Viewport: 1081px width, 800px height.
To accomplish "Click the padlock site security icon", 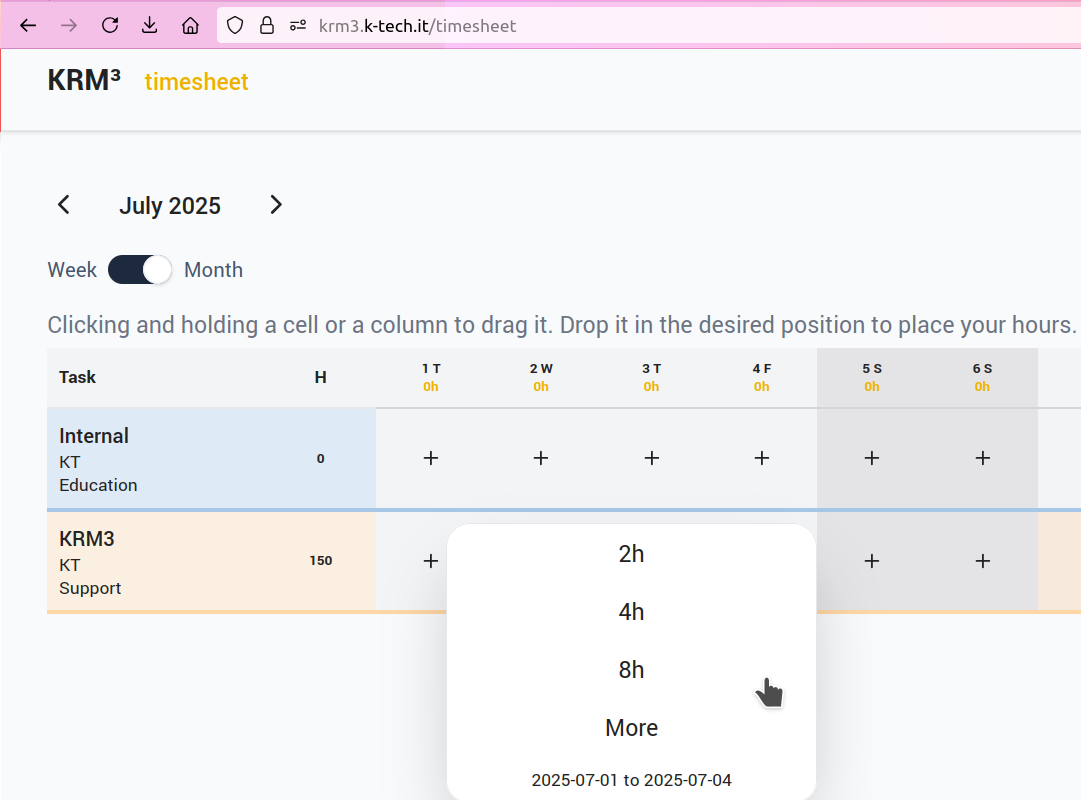I will (x=267, y=26).
